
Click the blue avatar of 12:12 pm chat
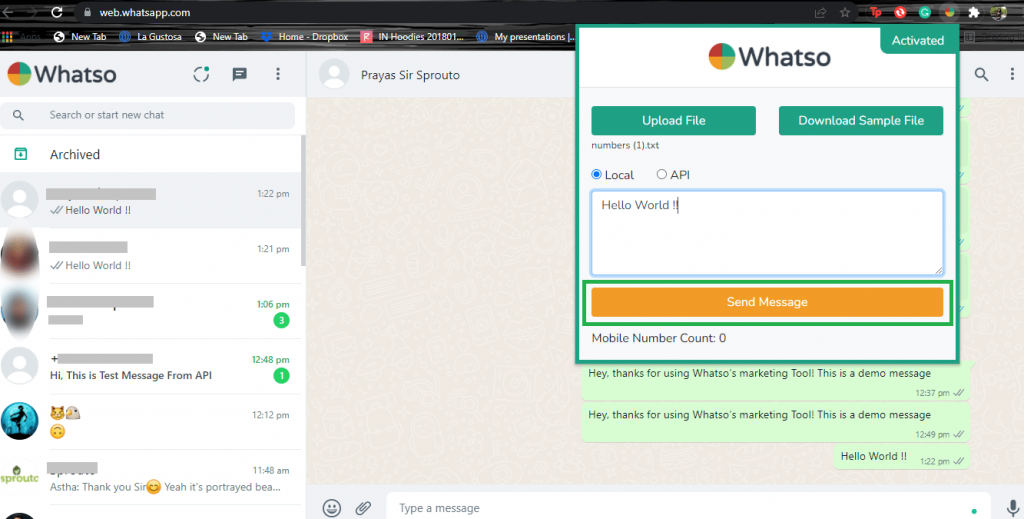20,421
